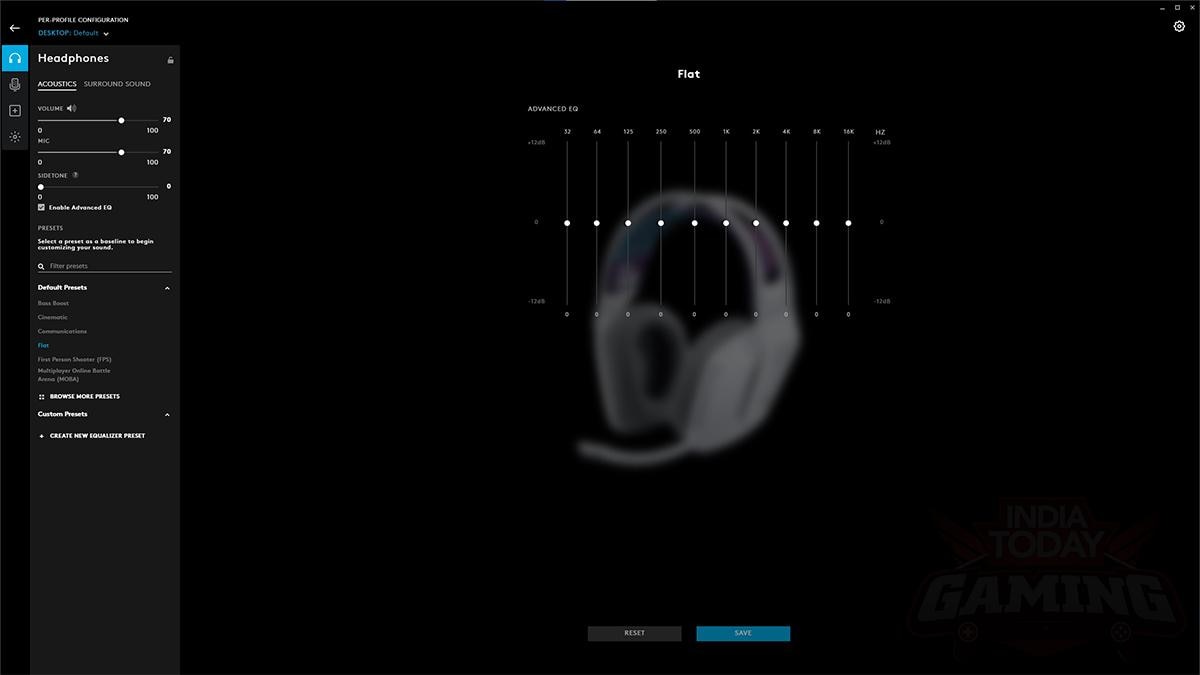Viewport: 1200px width, 675px height.
Task: Click the Filter presets search field
Action: tap(105, 267)
